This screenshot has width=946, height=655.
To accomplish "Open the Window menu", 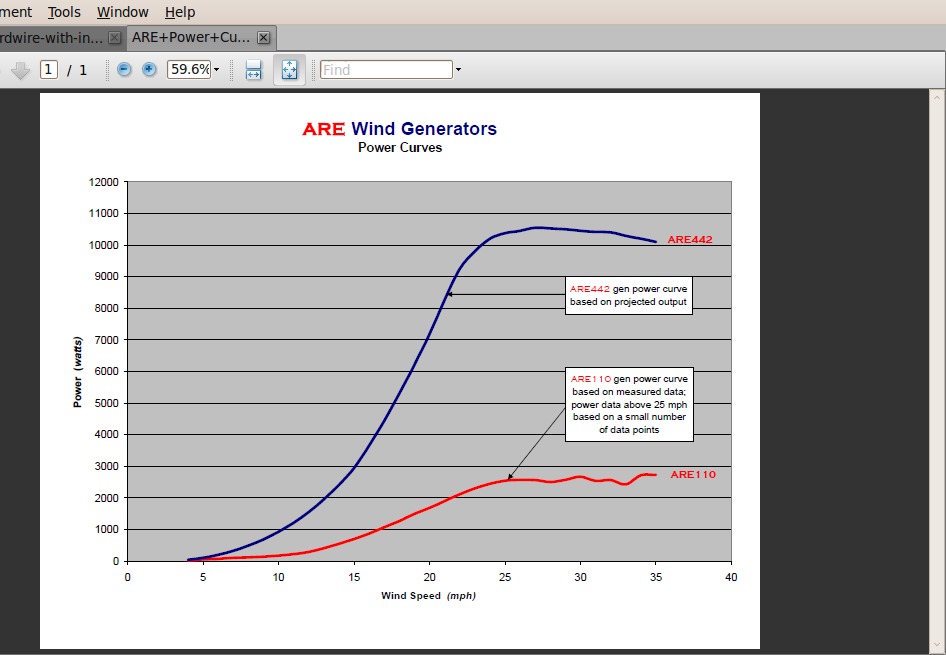I will click(122, 12).
